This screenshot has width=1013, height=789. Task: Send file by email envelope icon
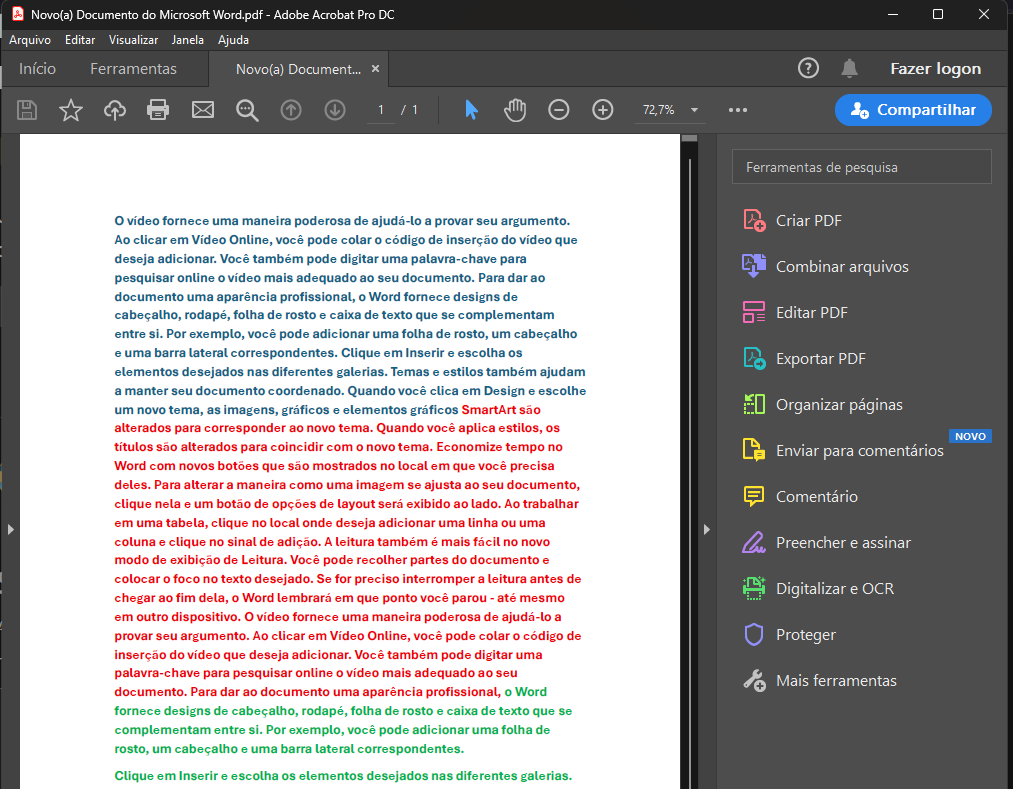point(203,110)
